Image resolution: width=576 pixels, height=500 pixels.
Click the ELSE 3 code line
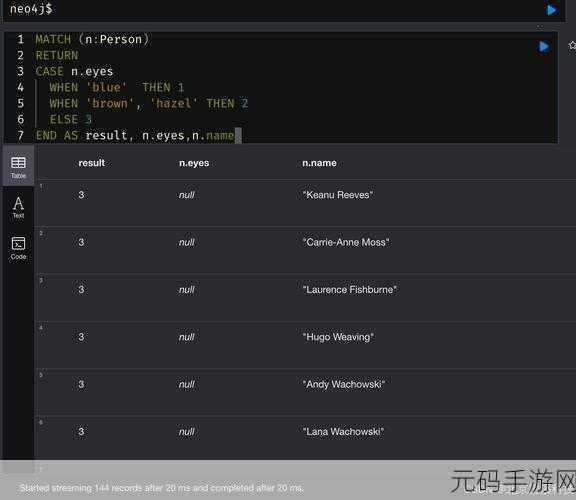pos(71,119)
